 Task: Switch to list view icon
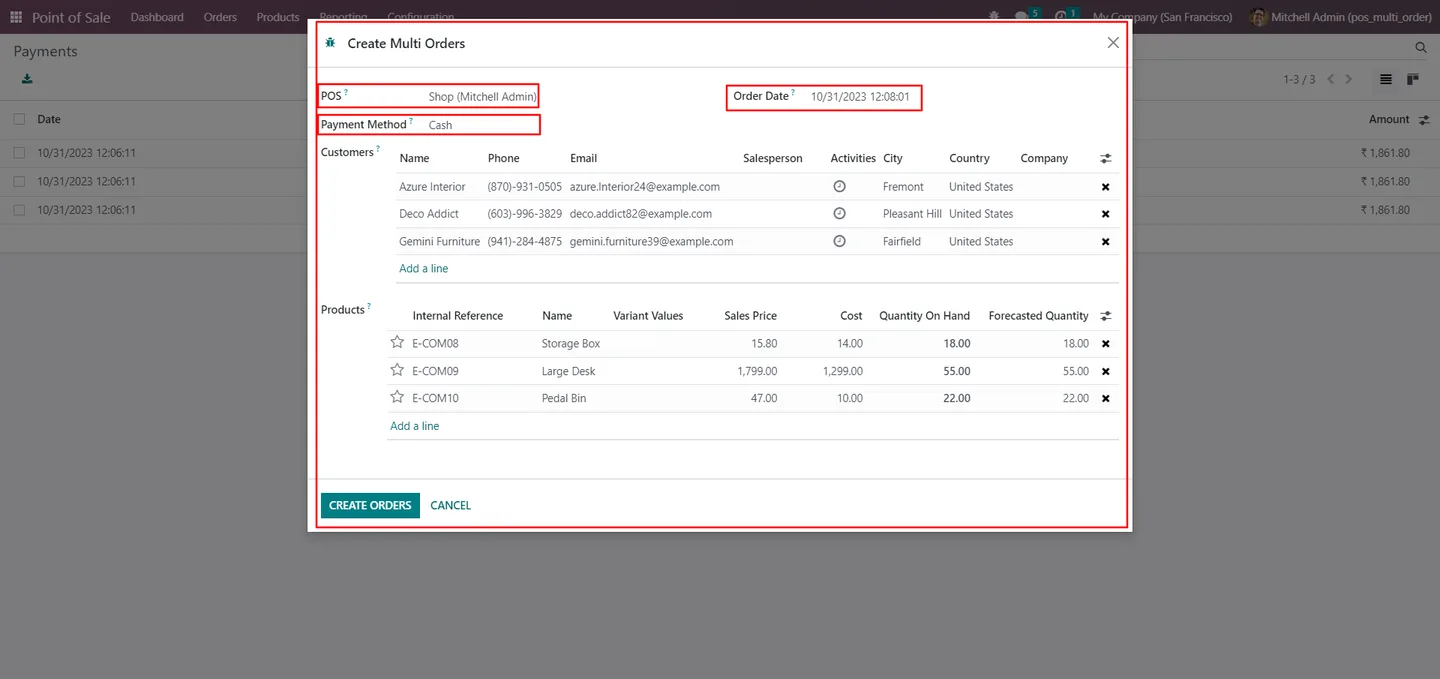[1386, 79]
